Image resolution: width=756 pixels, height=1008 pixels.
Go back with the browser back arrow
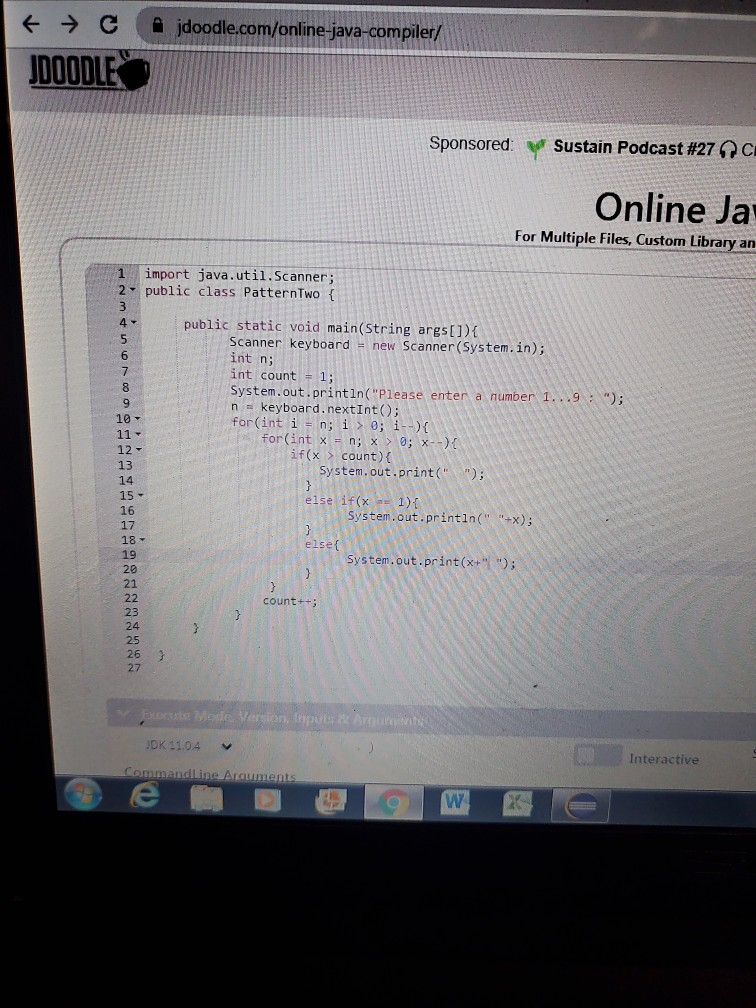click(x=31, y=24)
